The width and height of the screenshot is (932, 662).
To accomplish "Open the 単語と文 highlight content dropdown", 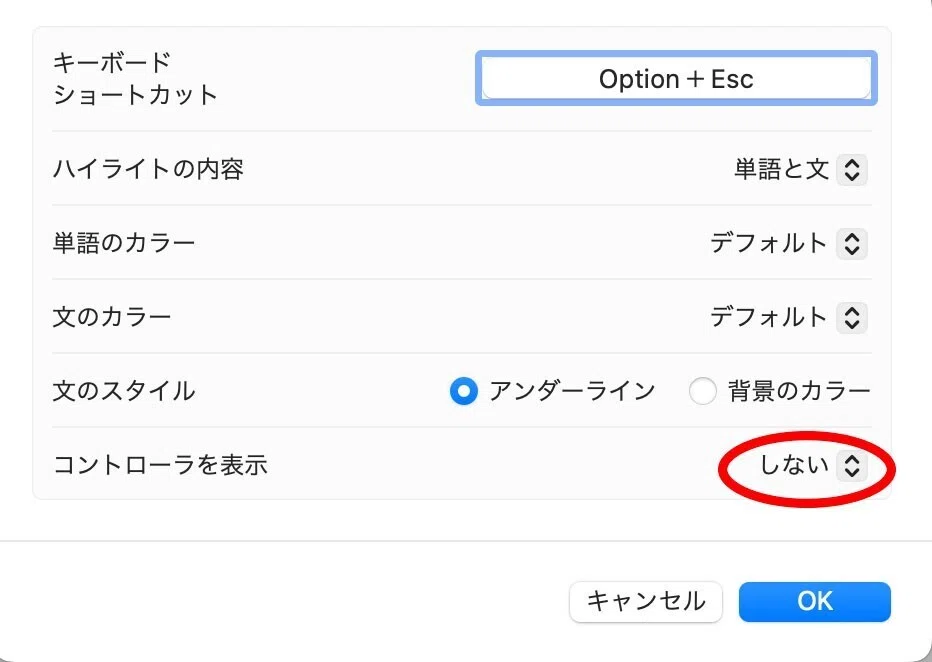I will pos(800,170).
